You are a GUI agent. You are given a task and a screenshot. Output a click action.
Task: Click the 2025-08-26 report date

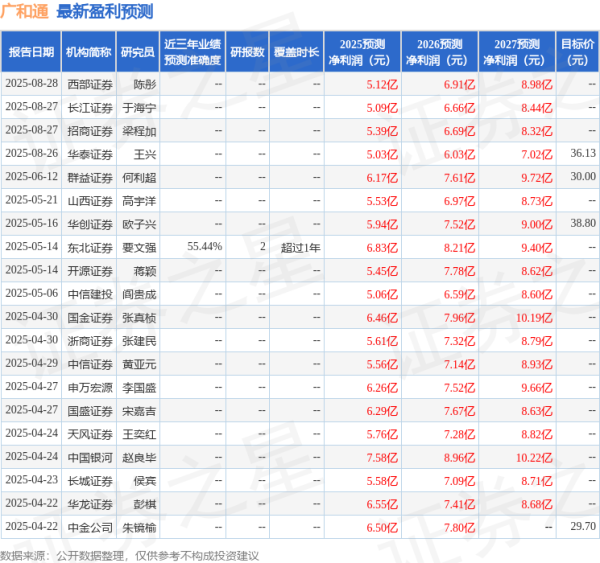31,153
